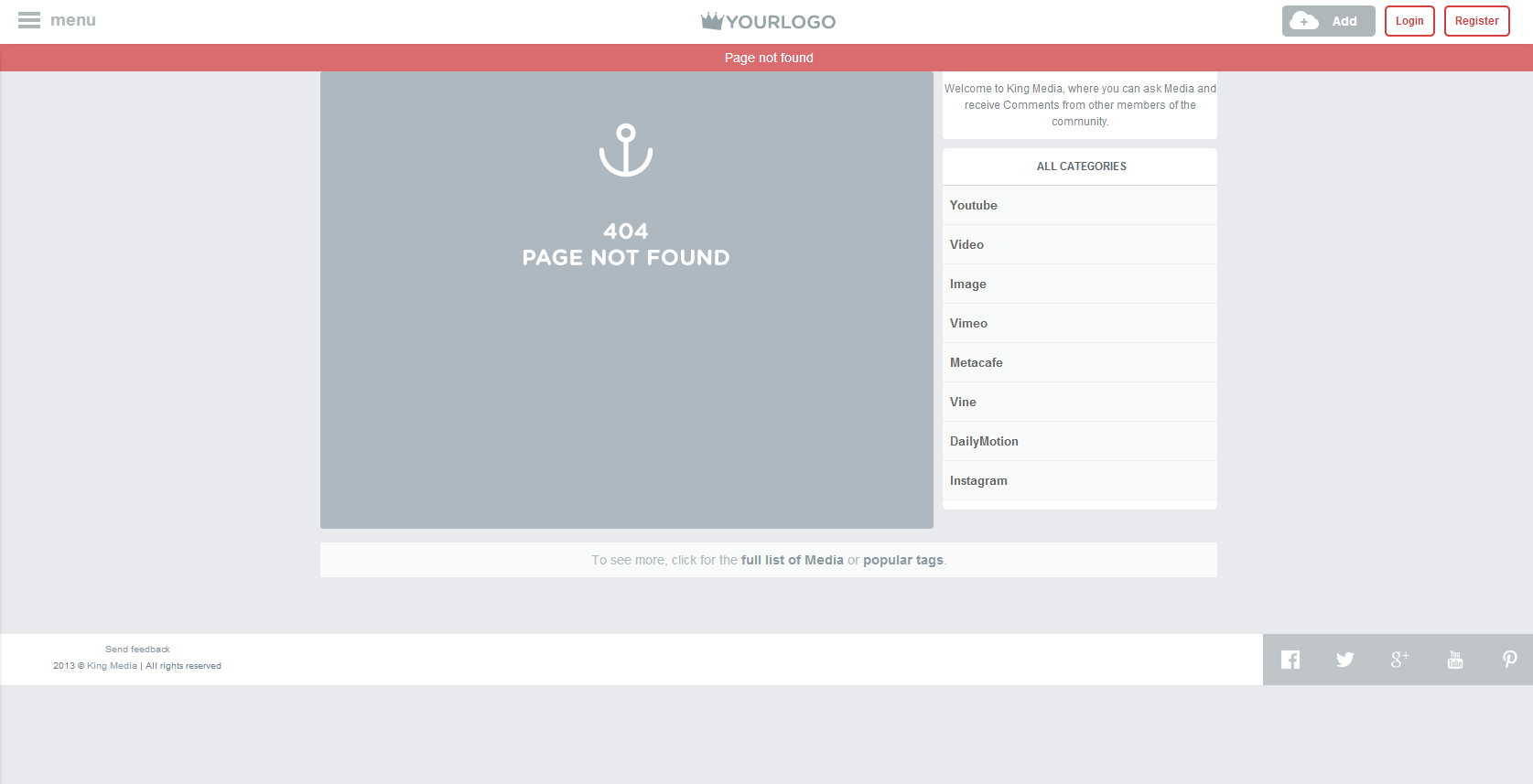The image size is (1533, 784).
Task: Select the Metacafe category
Action: 977,363
